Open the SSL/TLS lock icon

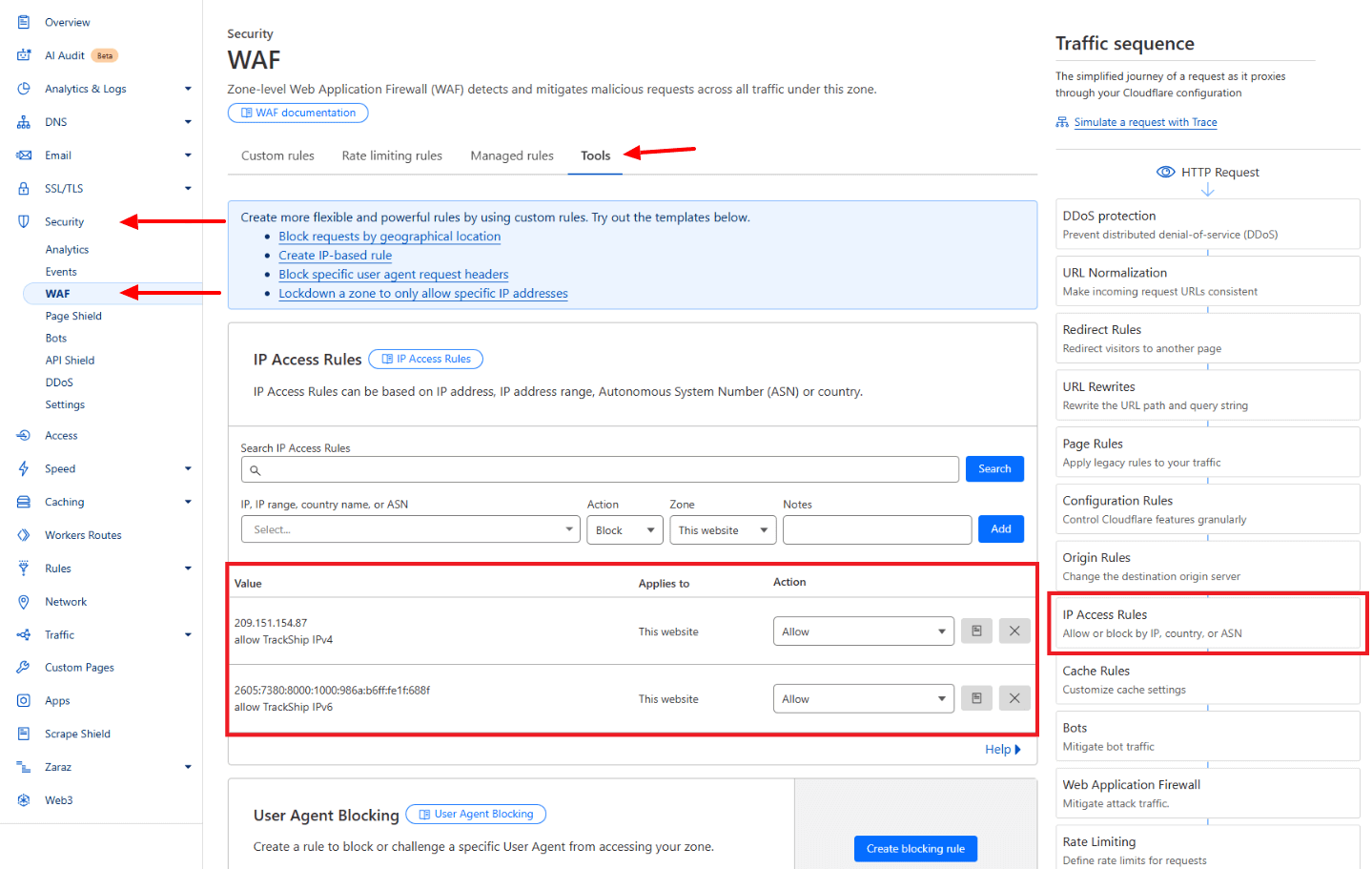point(26,188)
